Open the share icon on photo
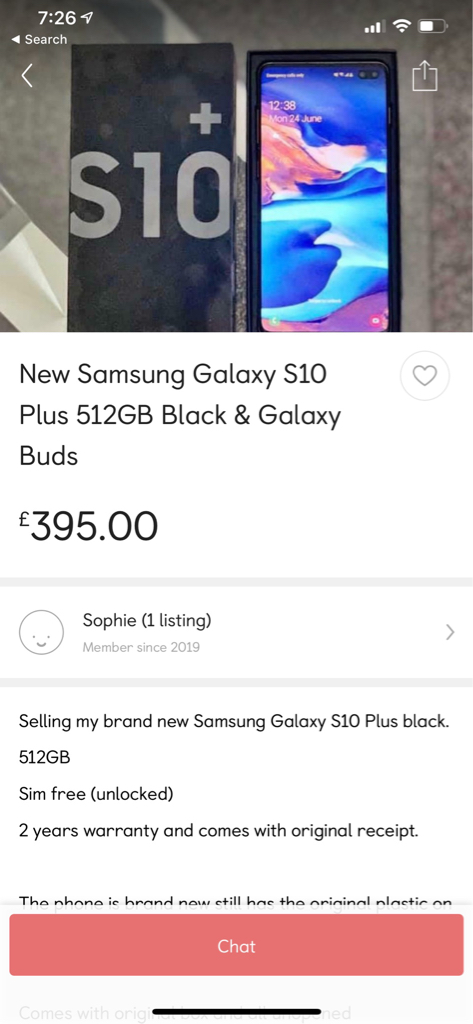The width and height of the screenshot is (473, 1024). point(425,76)
